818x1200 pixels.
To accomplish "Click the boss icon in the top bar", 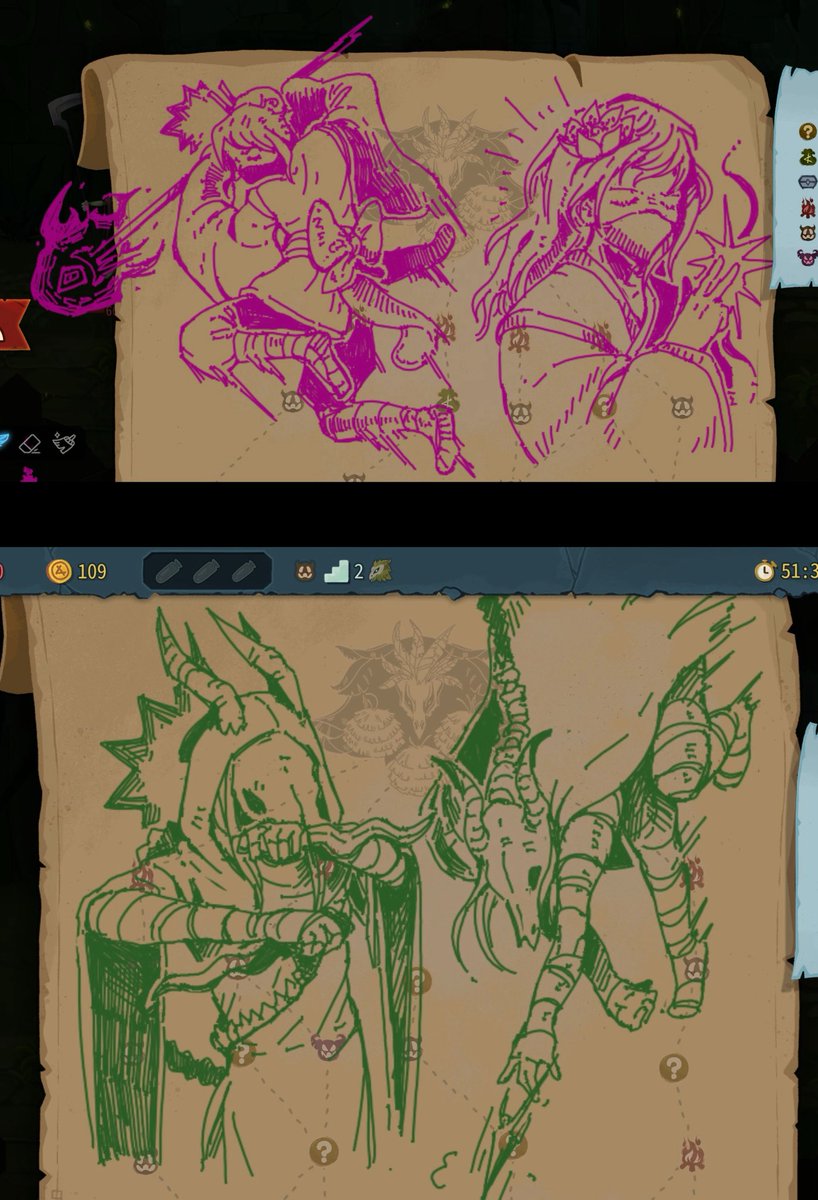I will (379, 571).
